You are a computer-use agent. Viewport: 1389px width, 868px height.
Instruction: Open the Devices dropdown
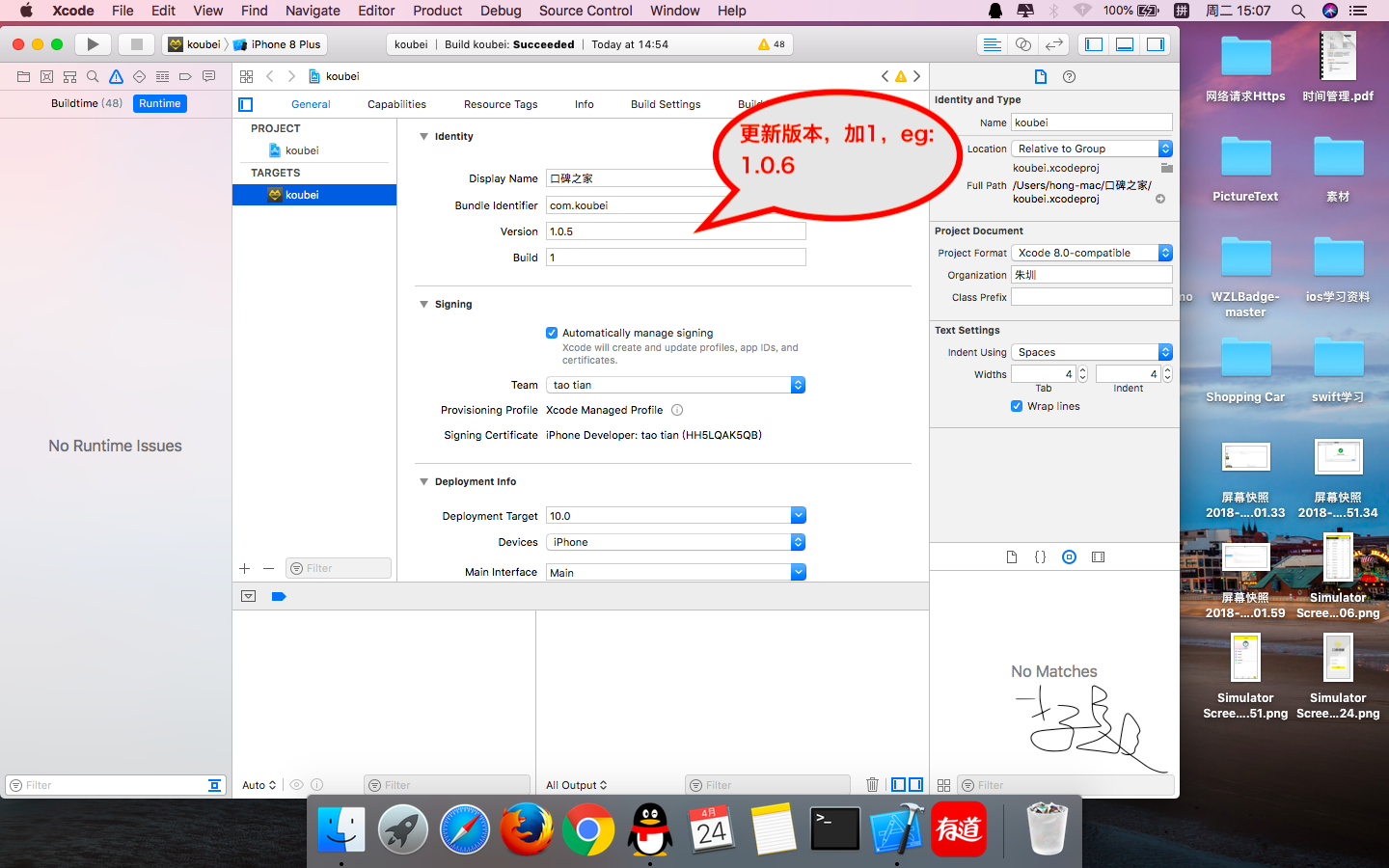pyautogui.click(x=675, y=542)
